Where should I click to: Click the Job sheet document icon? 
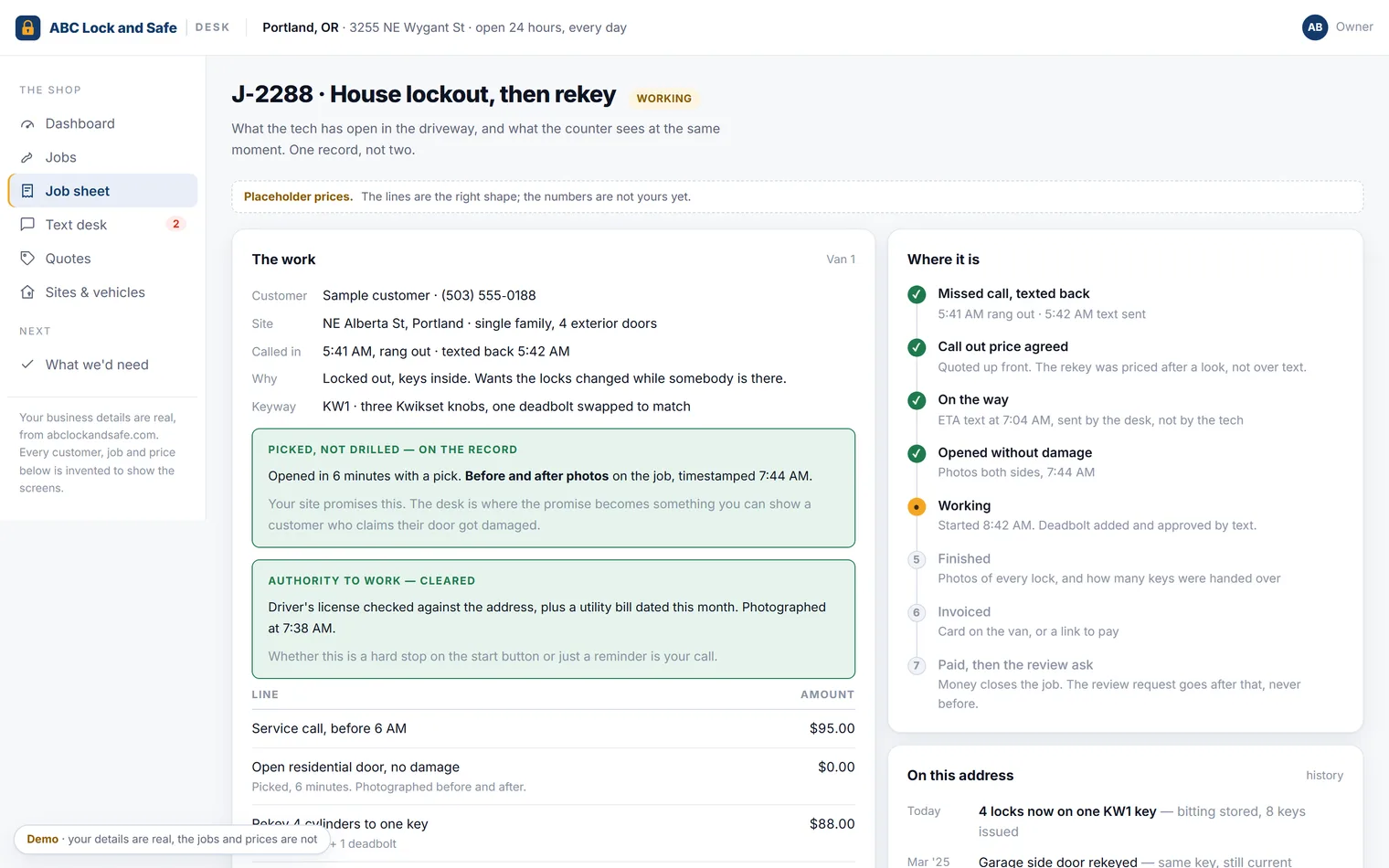(27, 191)
